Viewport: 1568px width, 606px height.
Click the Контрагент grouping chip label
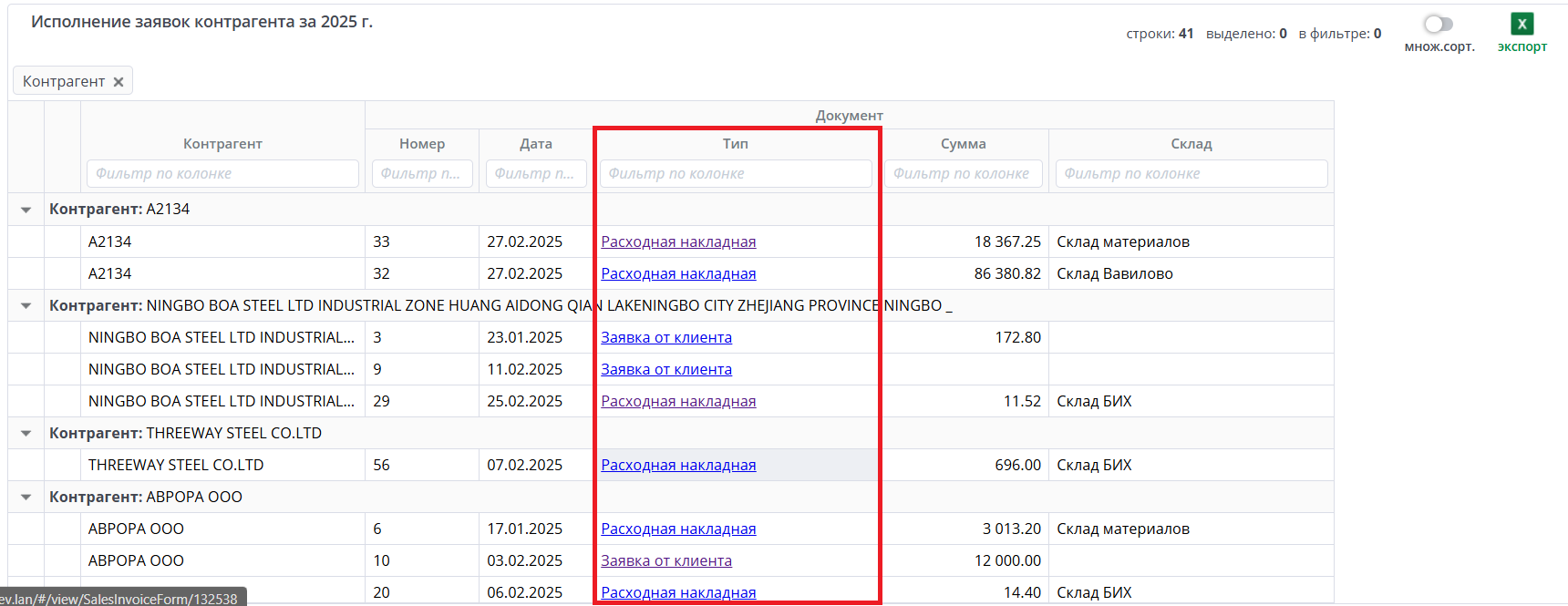(x=64, y=82)
